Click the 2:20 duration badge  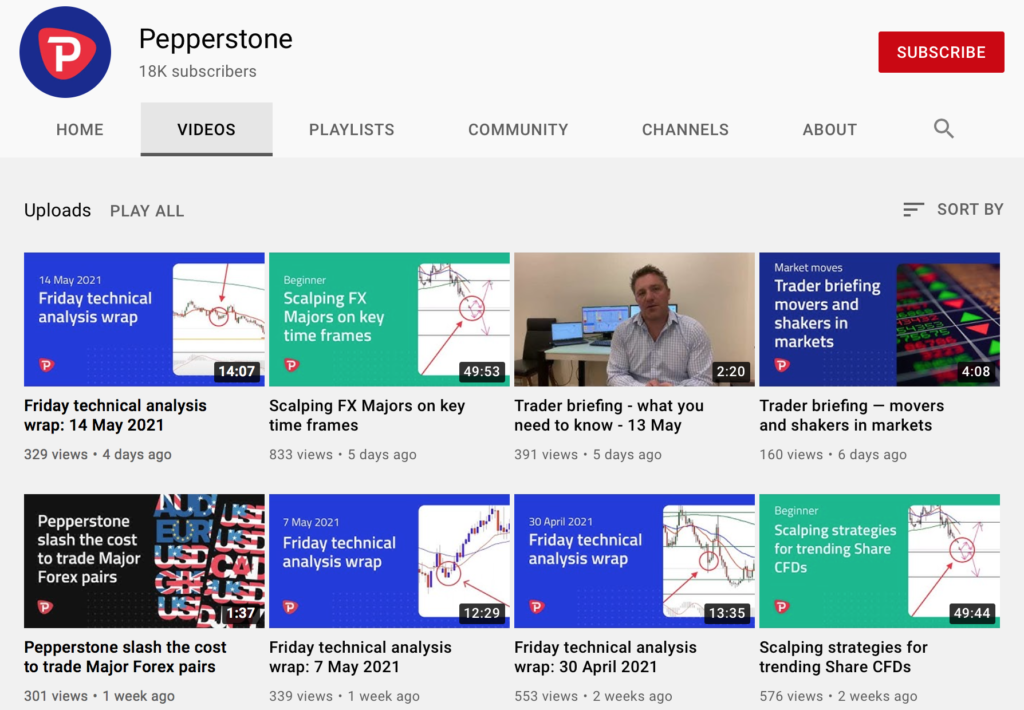click(730, 372)
